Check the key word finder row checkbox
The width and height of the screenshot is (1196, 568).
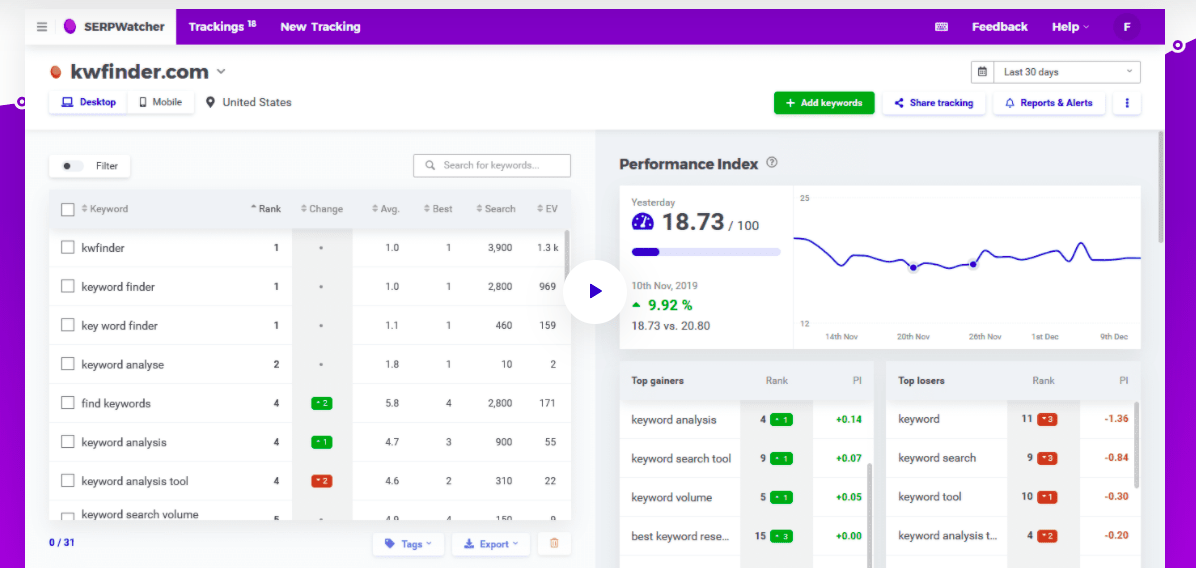67,325
